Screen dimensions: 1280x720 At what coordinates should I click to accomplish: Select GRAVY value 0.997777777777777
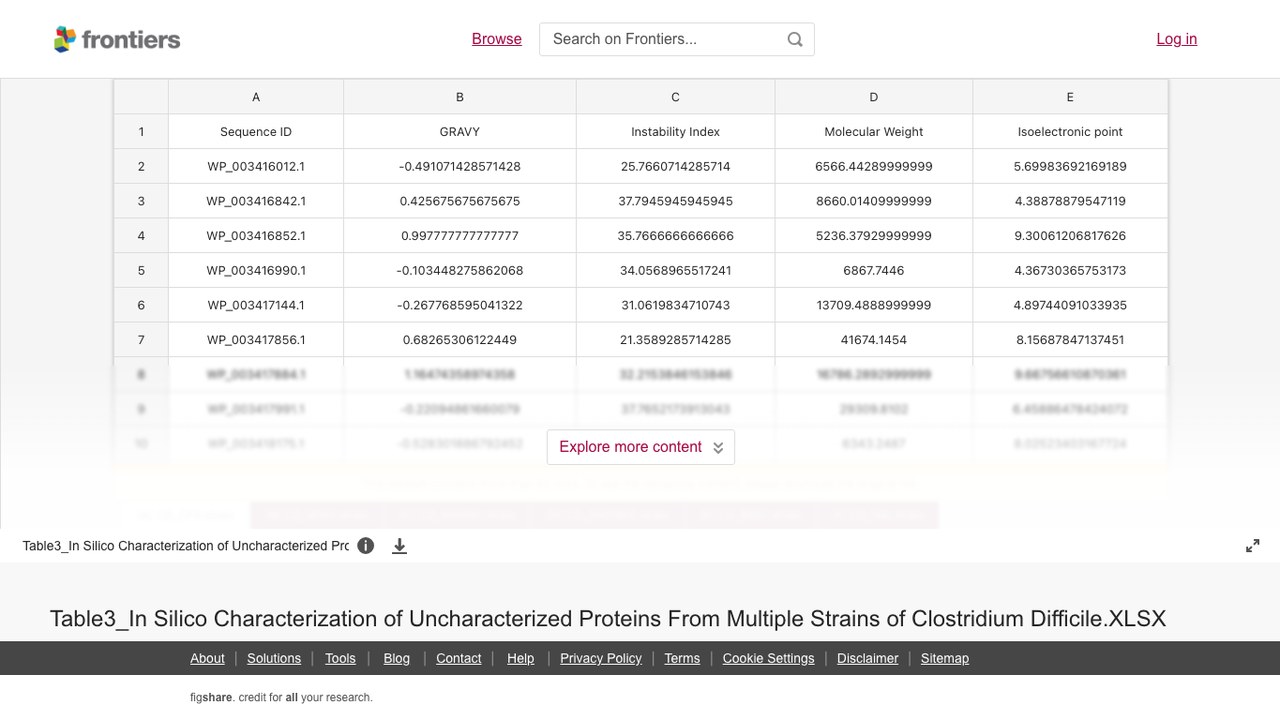(460, 236)
